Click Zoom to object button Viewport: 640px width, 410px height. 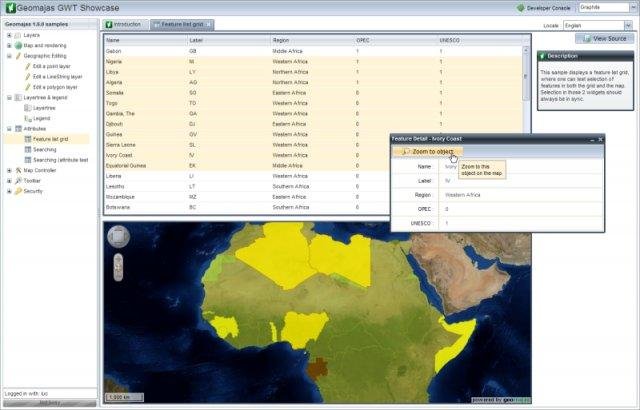tap(428, 152)
